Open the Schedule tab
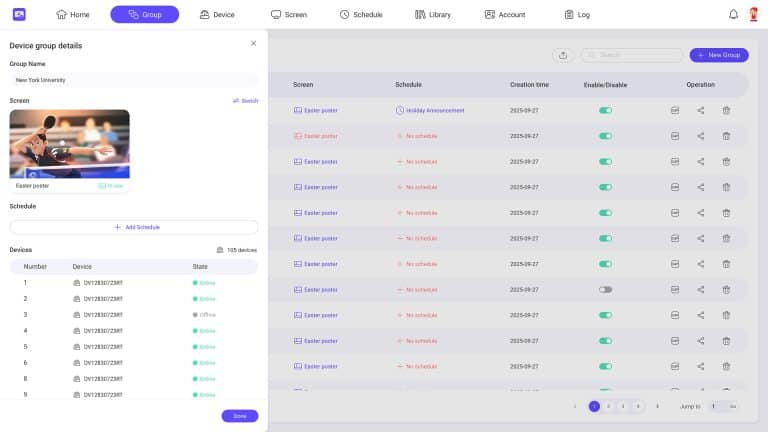 tap(361, 15)
